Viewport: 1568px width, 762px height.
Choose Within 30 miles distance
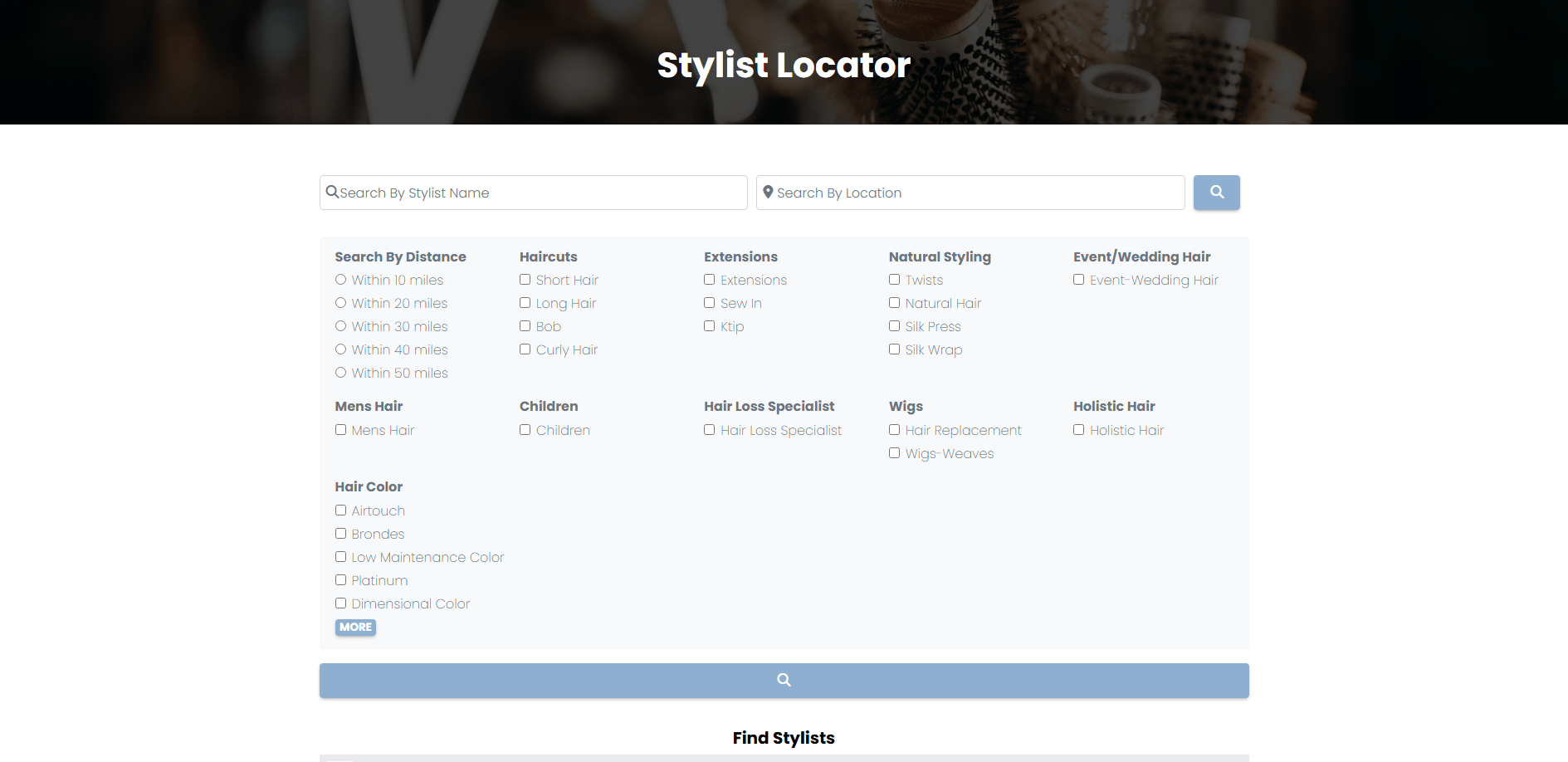(340, 326)
